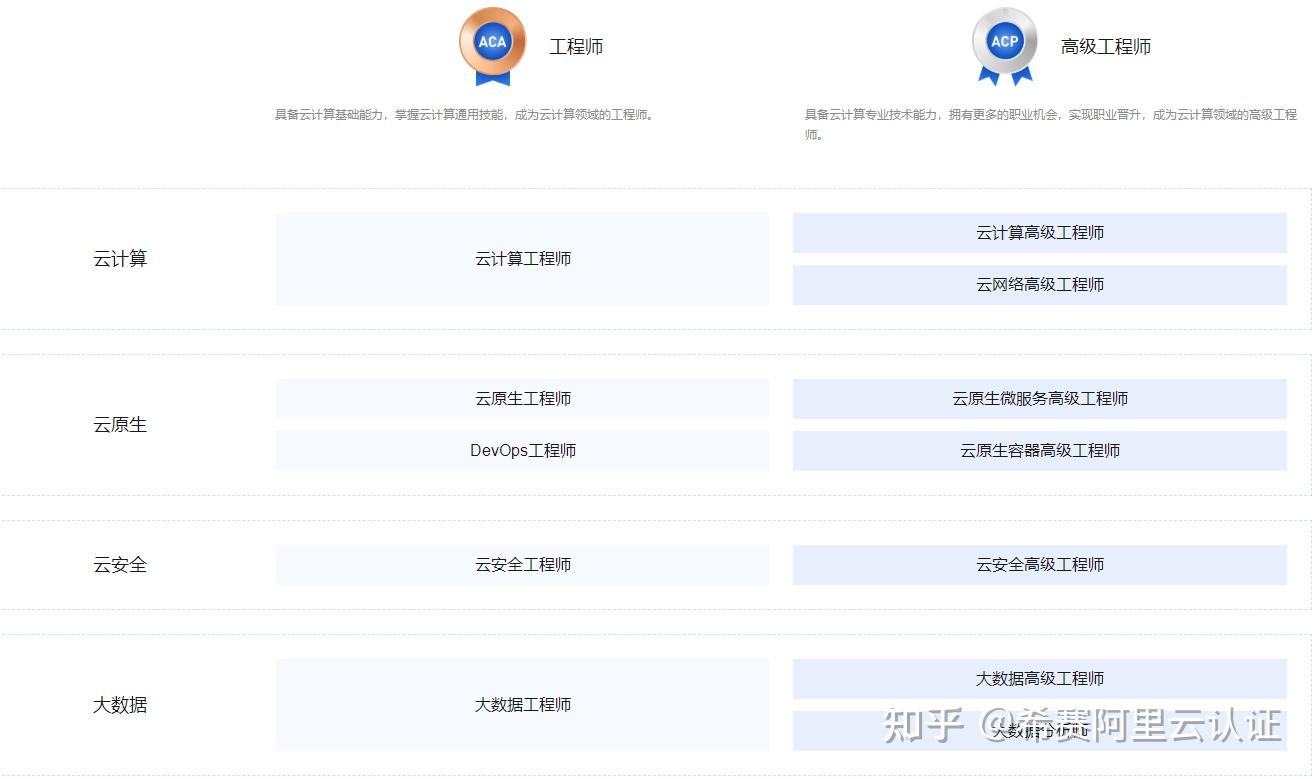Viewport: 1315px width, 779px height.
Task: Open the 云安全工程师 certification card
Action: pyautogui.click(x=522, y=564)
